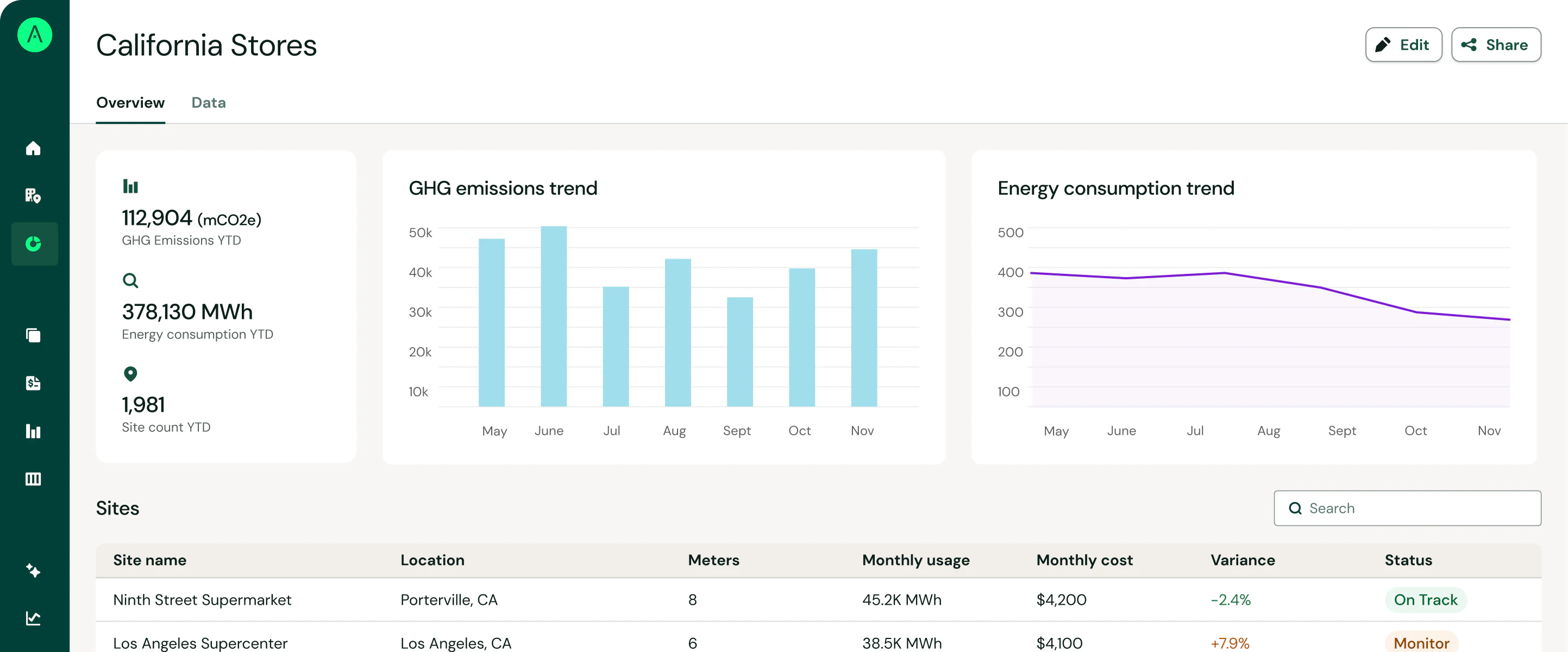The width and height of the screenshot is (1568, 652).
Task: Click the 112,904 GHG emissions value
Action: 191,218
